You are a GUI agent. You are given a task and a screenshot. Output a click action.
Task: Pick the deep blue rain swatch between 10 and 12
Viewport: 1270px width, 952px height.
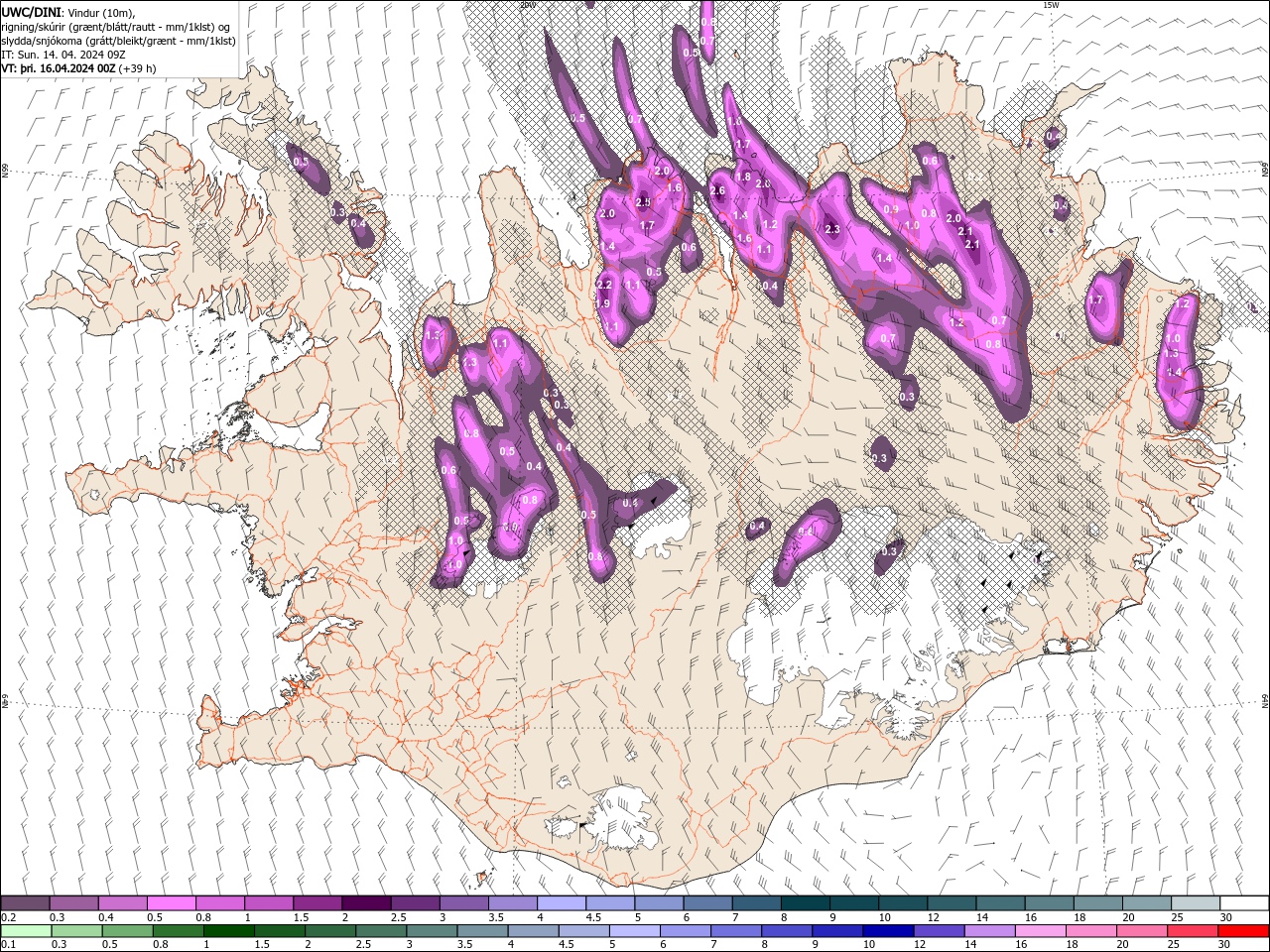[x=887, y=931]
